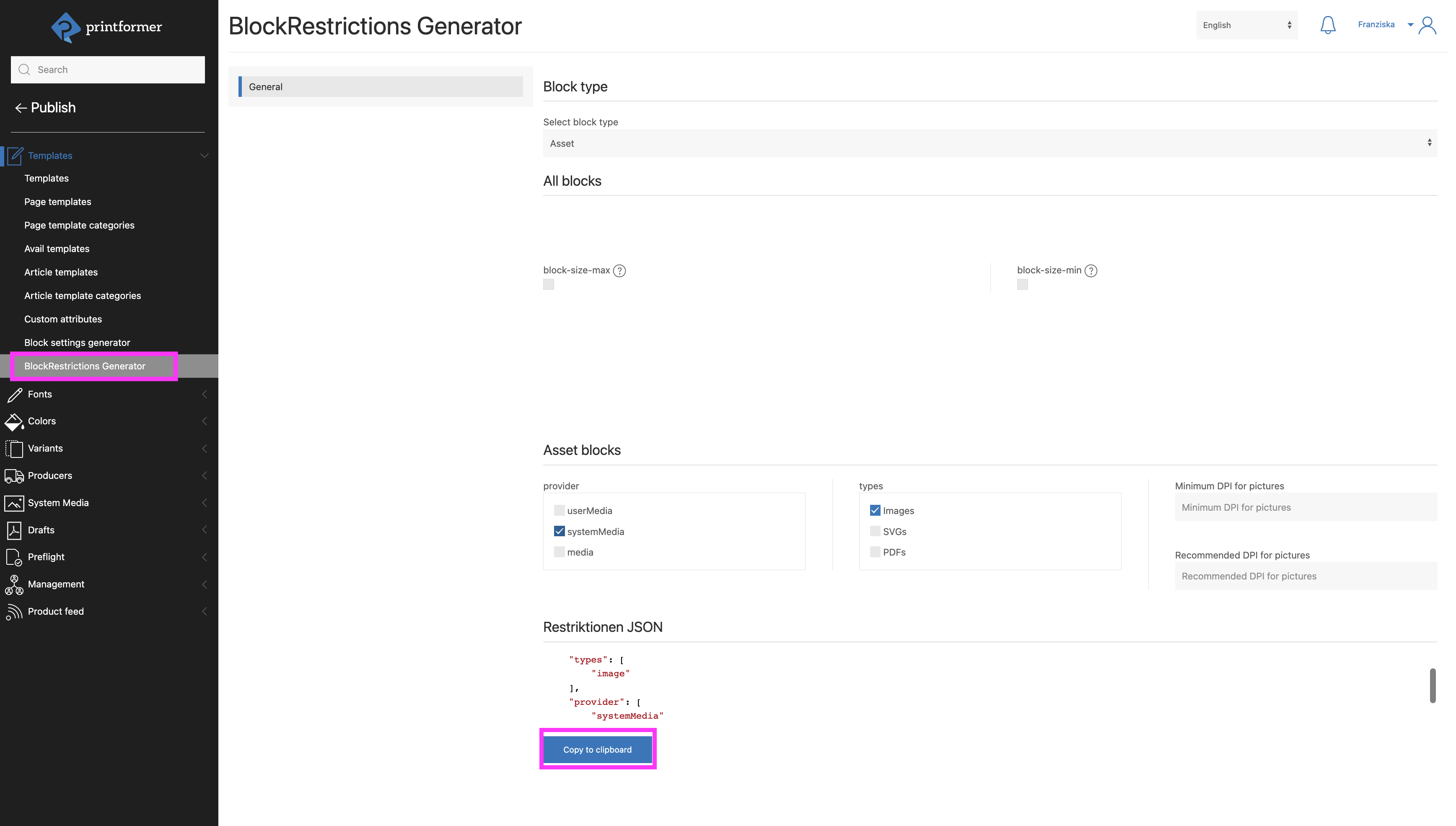Open the Block settings generator menu item
Viewport: 1456px width, 826px height.
(77, 342)
